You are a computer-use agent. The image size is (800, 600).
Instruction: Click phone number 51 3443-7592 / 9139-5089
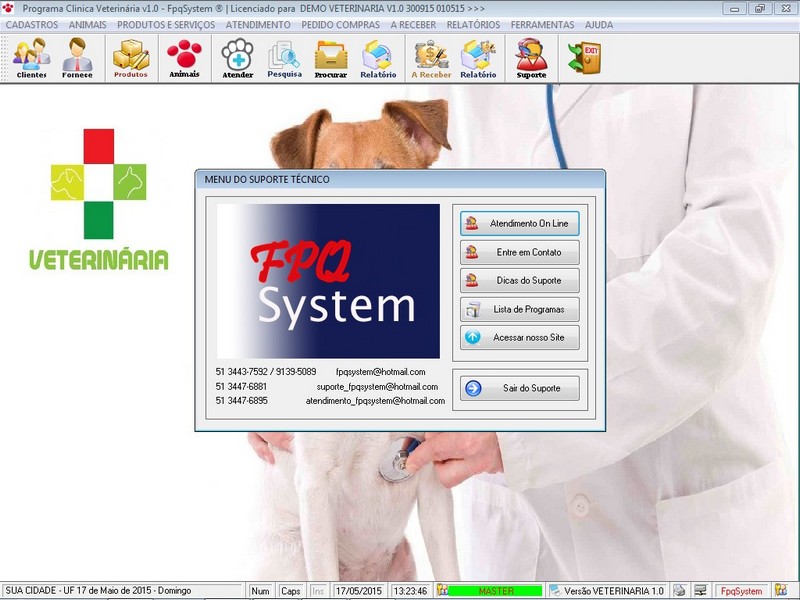(265, 372)
